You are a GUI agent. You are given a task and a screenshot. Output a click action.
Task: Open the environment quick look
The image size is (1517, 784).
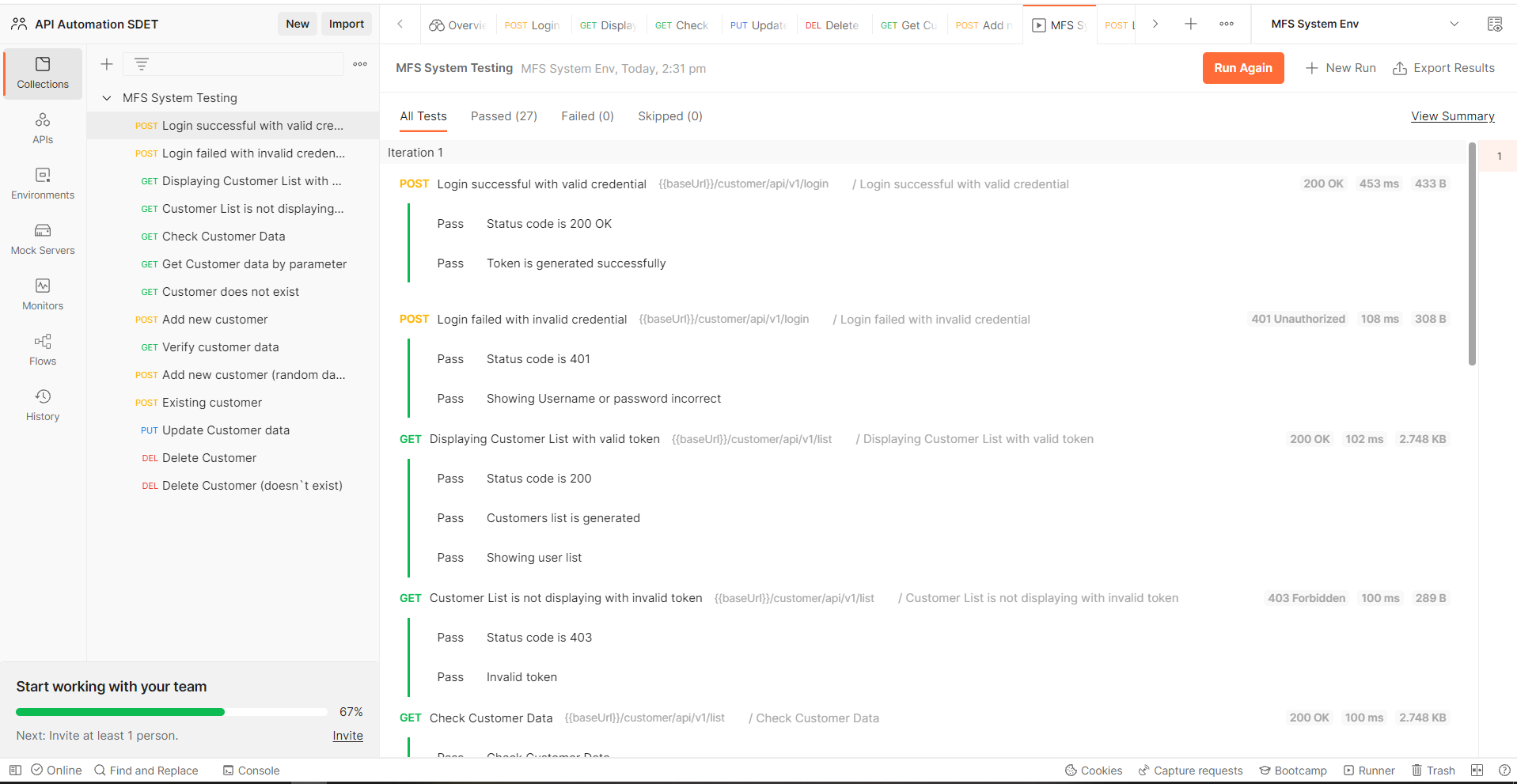point(1494,24)
